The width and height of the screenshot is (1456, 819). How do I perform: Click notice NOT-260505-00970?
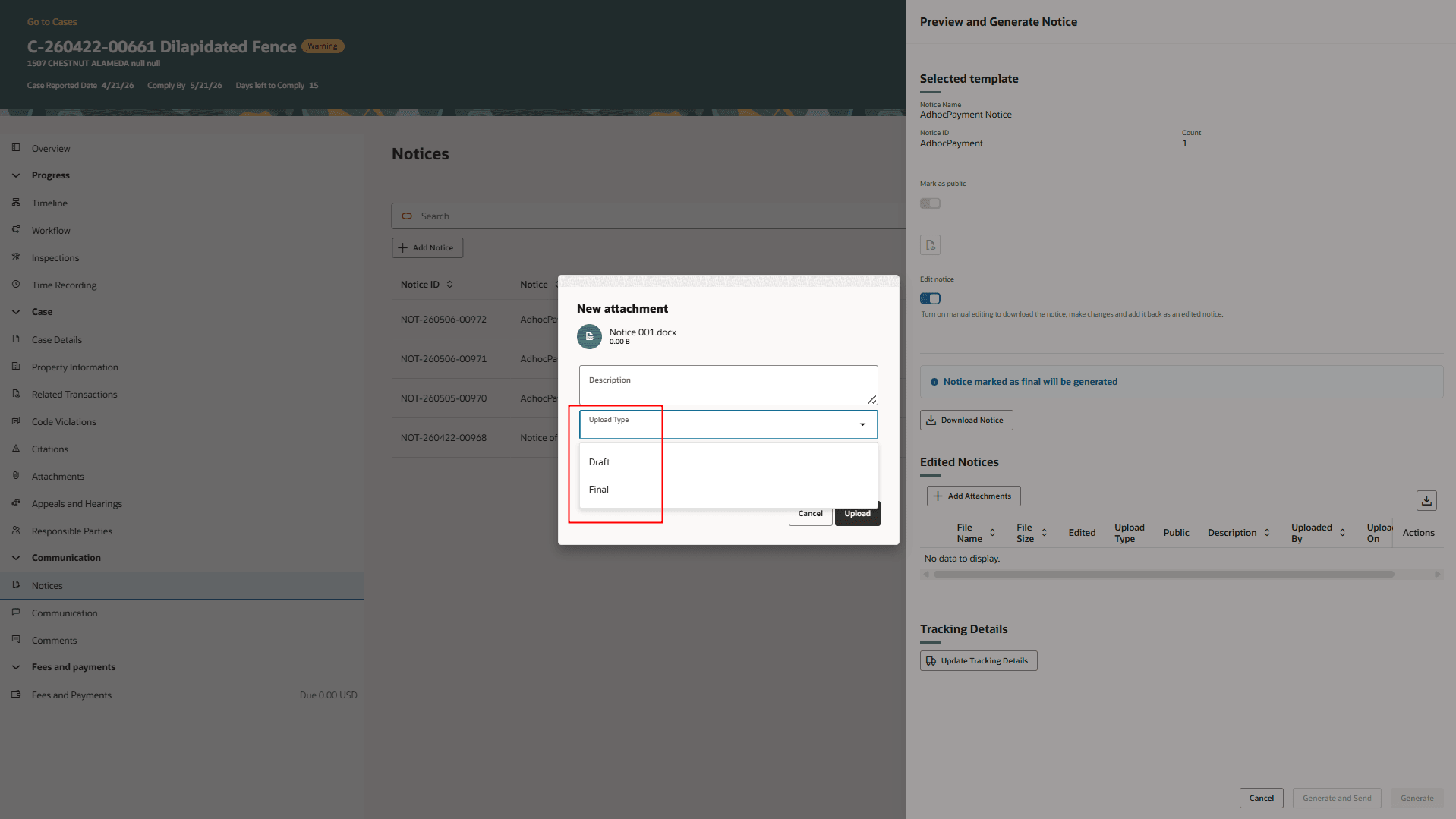[x=443, y=398]
